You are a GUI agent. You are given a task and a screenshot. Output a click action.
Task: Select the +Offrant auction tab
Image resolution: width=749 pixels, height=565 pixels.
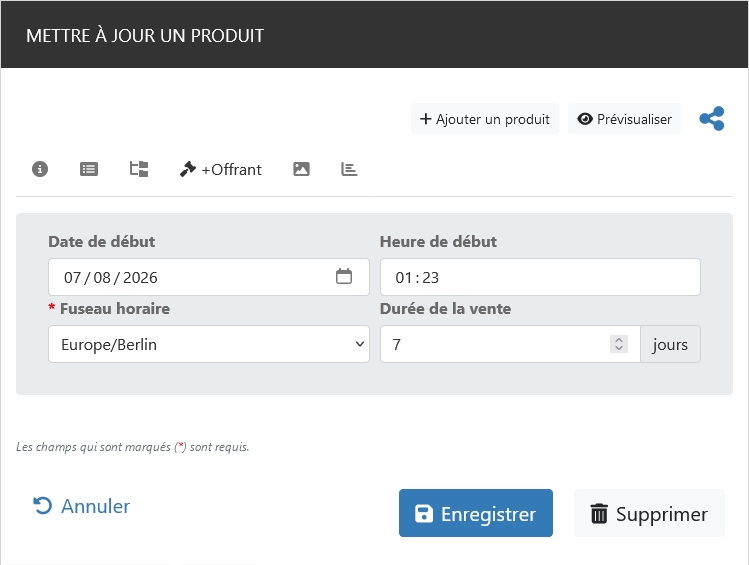point(220,169)
